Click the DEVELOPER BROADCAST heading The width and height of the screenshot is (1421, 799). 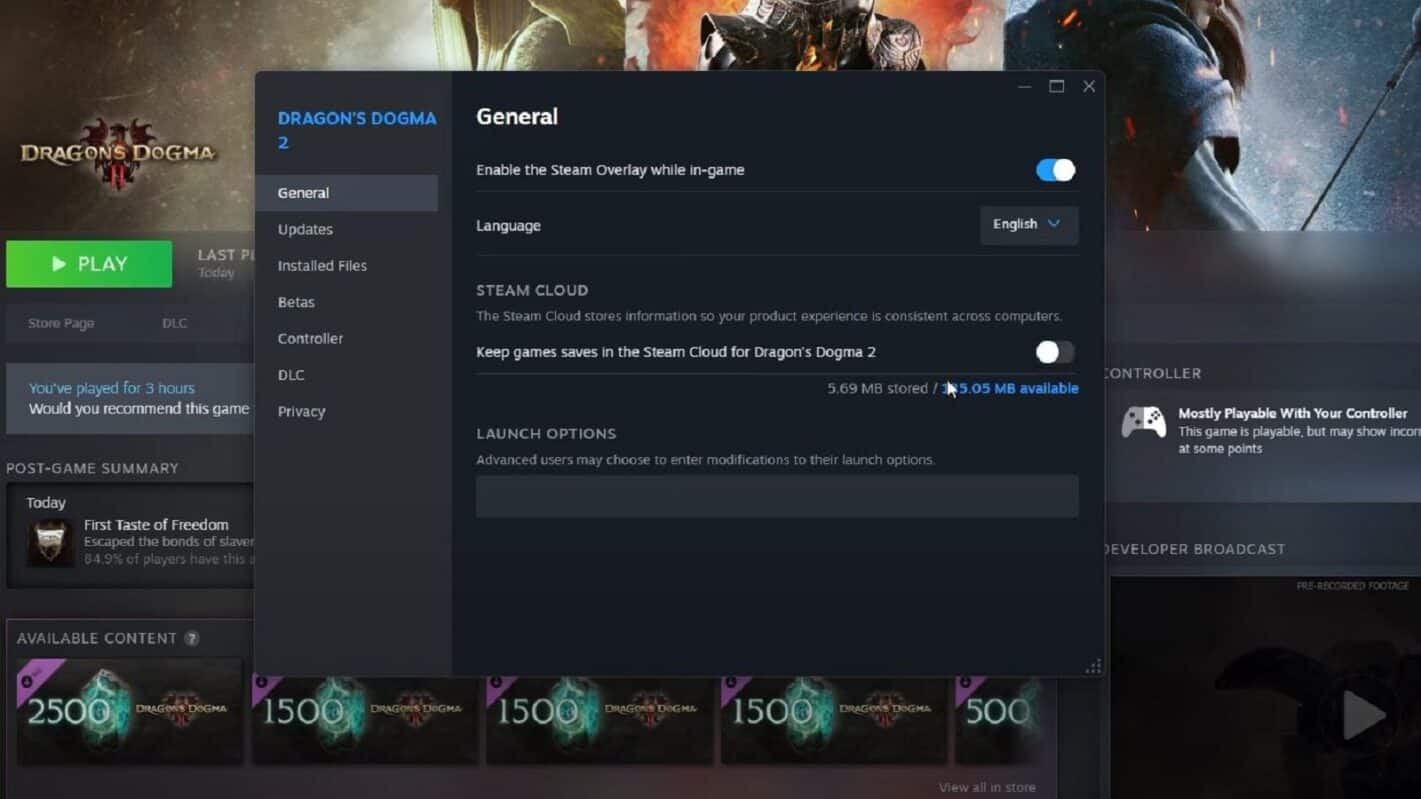click(x=1193, y=549)
